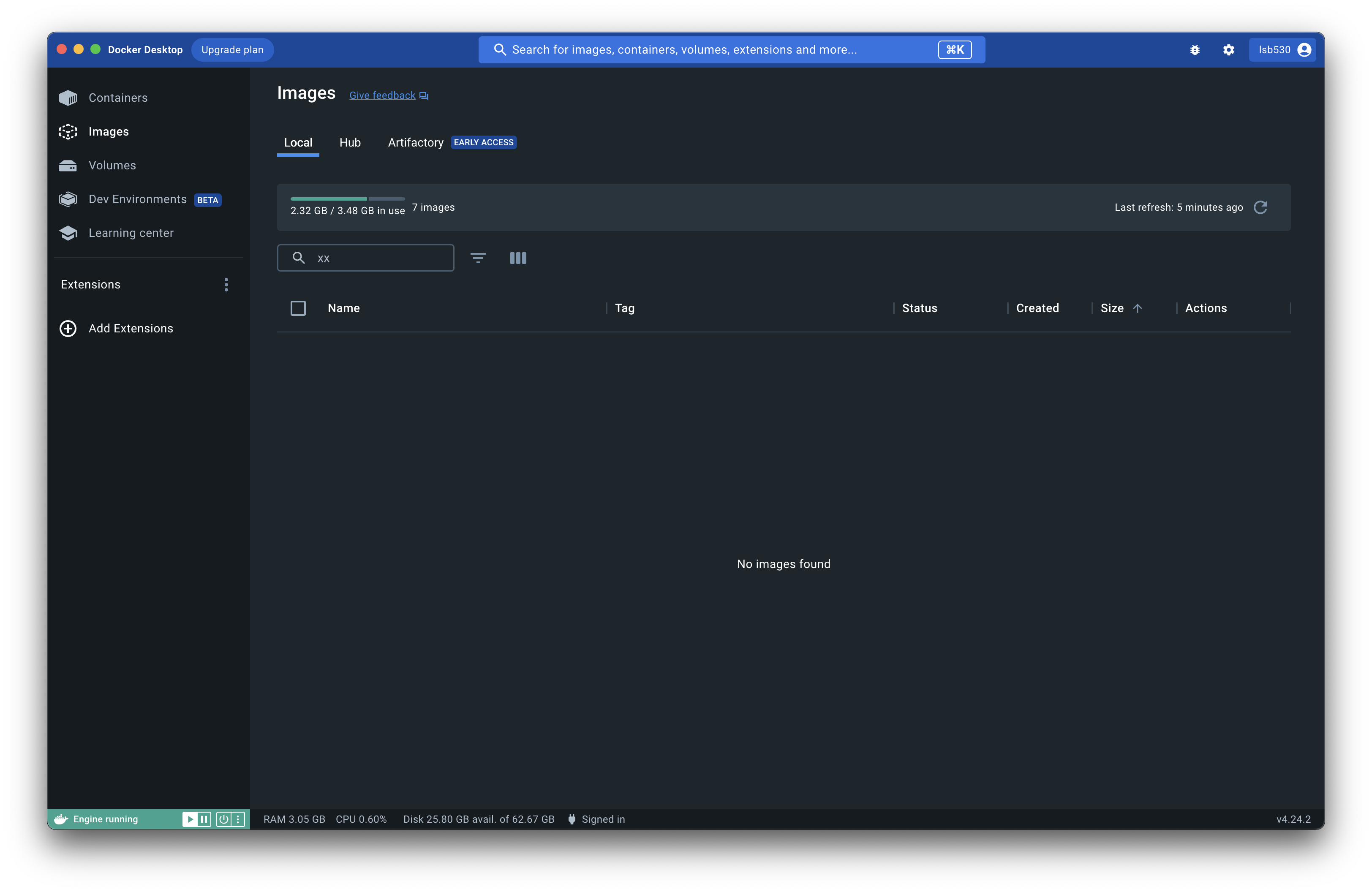The height and width of the screenshot is (892, 1372).
Task: Click the engine power button
Action: coord(224,819)
